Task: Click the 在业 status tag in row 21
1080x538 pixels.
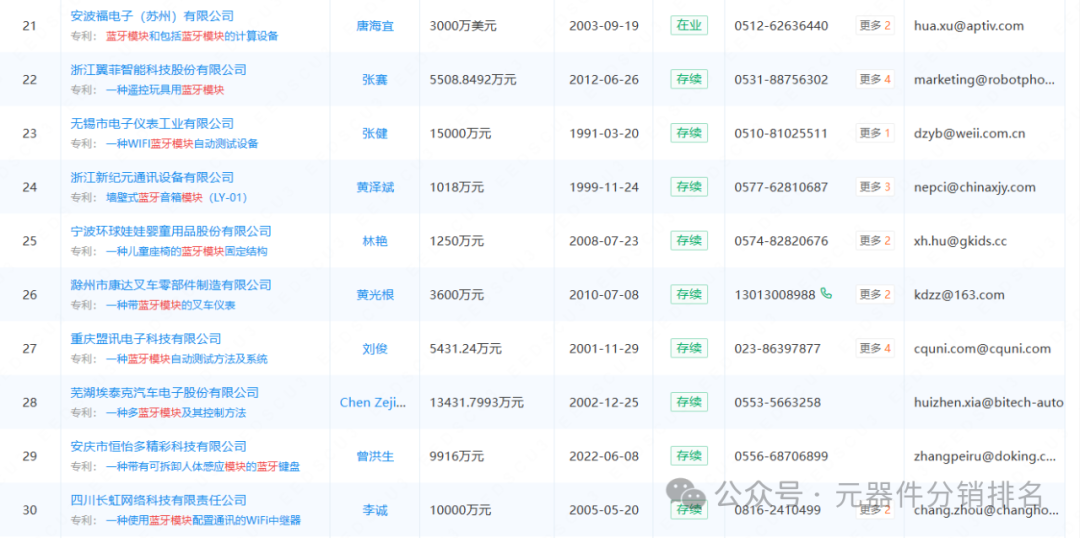Action: (x=689, y=26)
